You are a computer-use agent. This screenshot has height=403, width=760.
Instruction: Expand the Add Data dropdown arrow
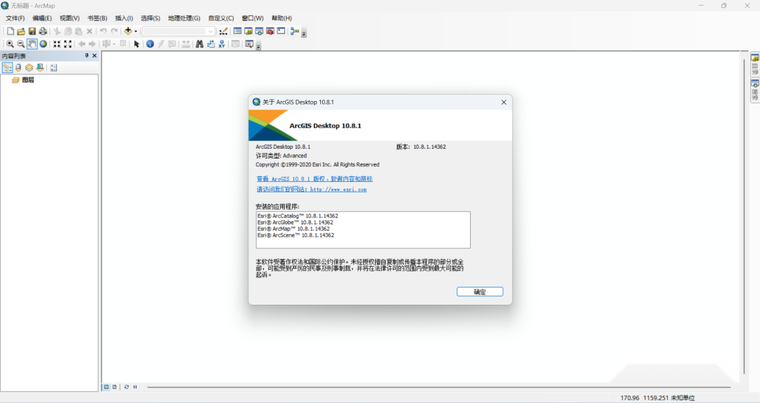pos(136,32)
